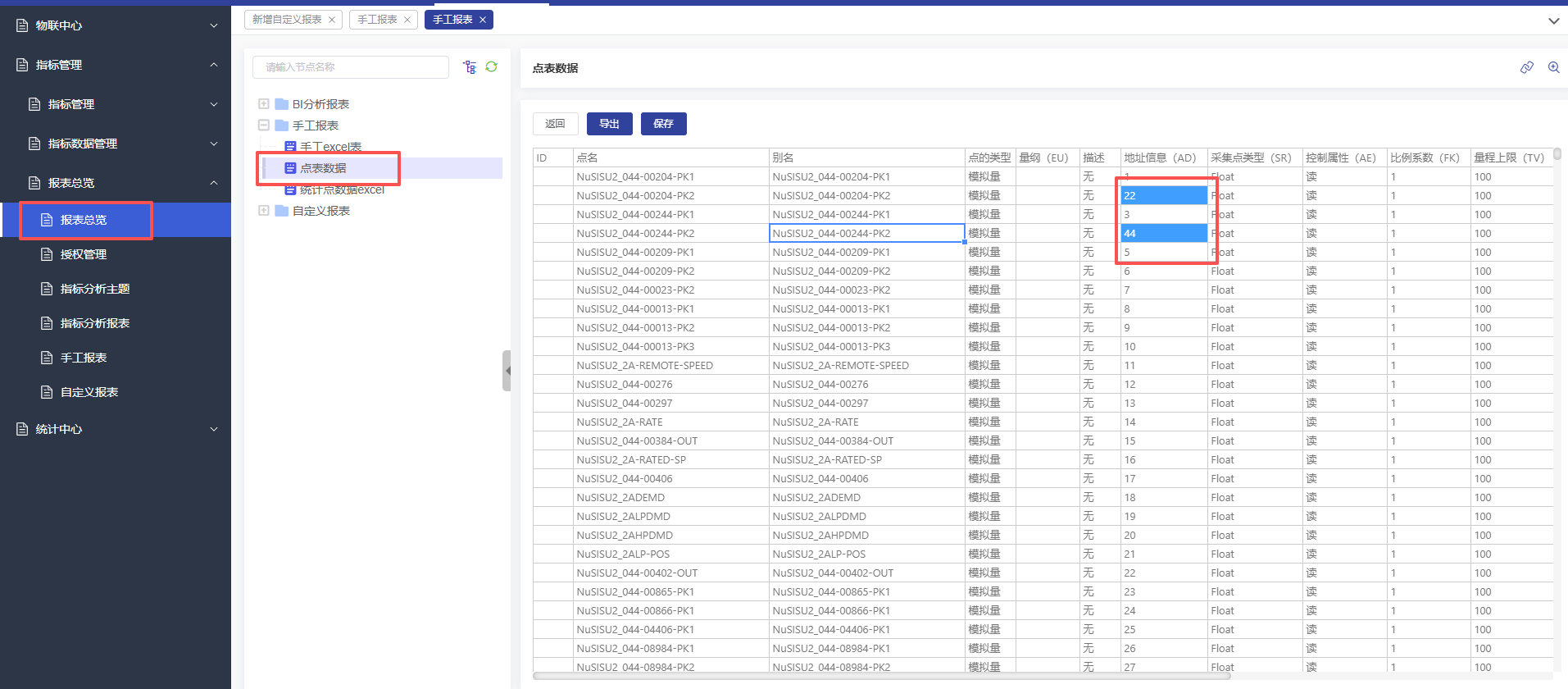Collapse the 手工报表 folder
The image size is (1568, 689).
(264, 125)
